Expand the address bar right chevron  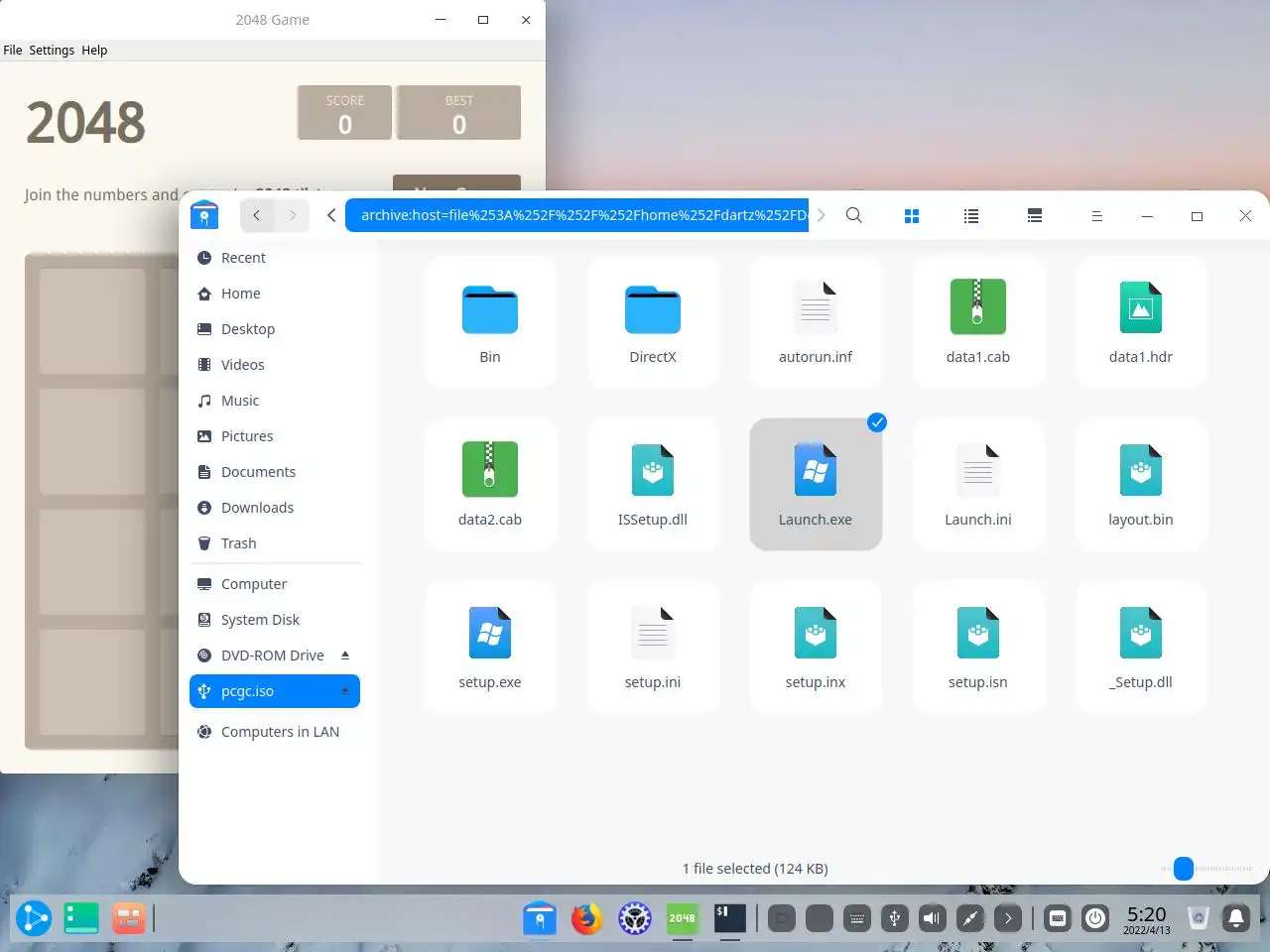point(821,215)
